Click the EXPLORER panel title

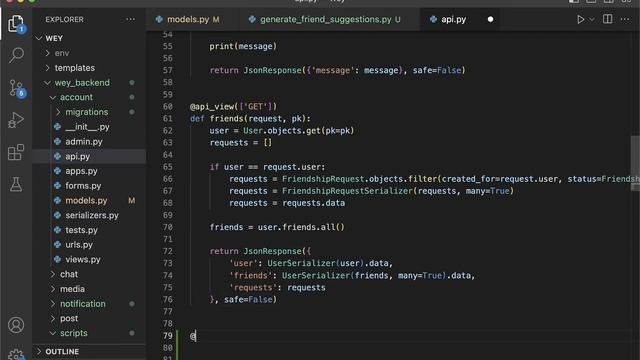64,19
